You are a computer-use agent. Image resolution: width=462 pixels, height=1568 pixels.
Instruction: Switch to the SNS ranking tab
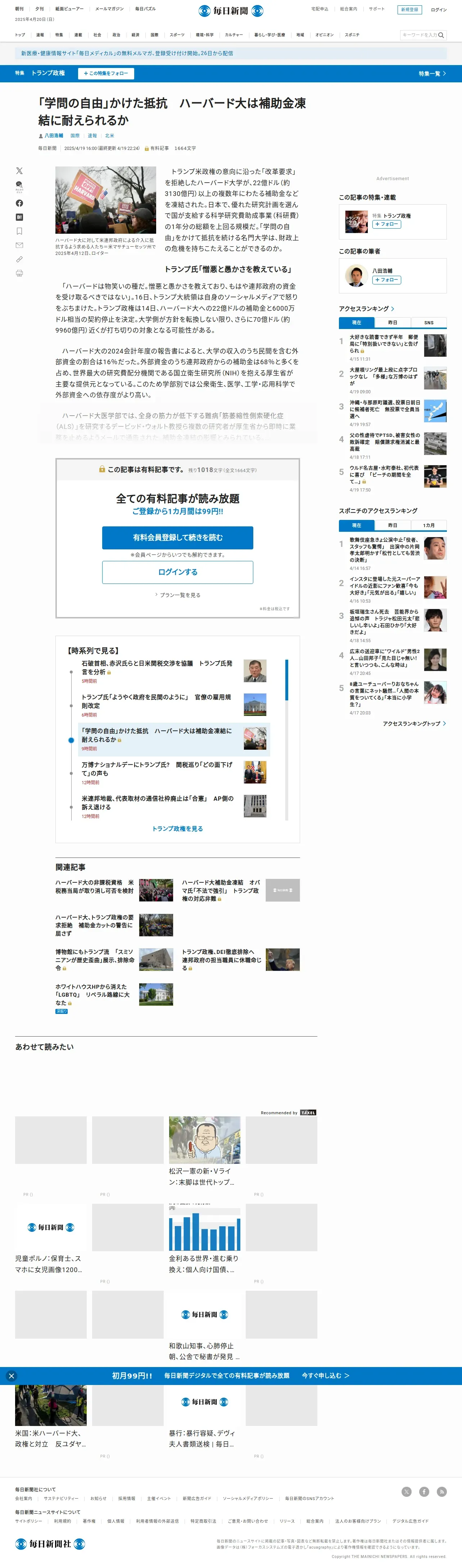(429, 323)
